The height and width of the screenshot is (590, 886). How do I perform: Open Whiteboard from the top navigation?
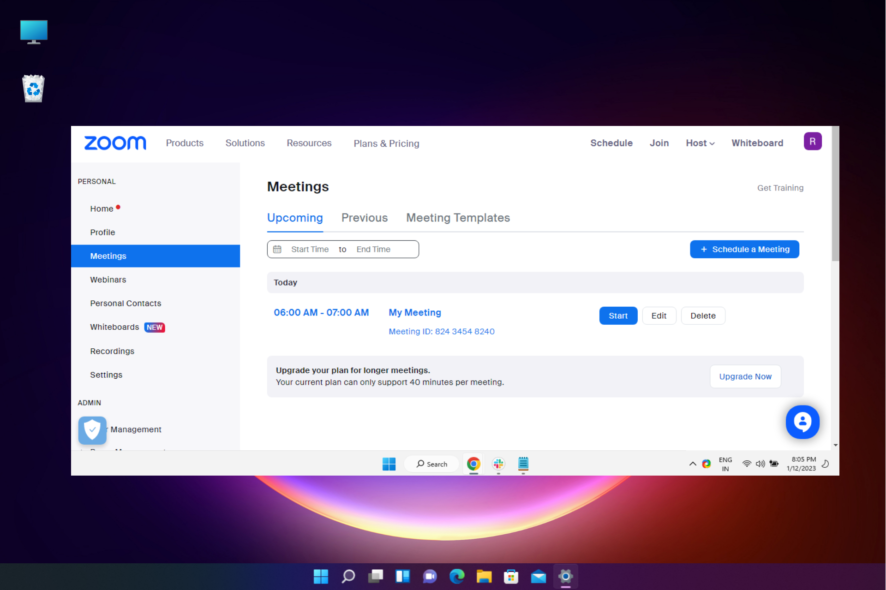point(757,143)
